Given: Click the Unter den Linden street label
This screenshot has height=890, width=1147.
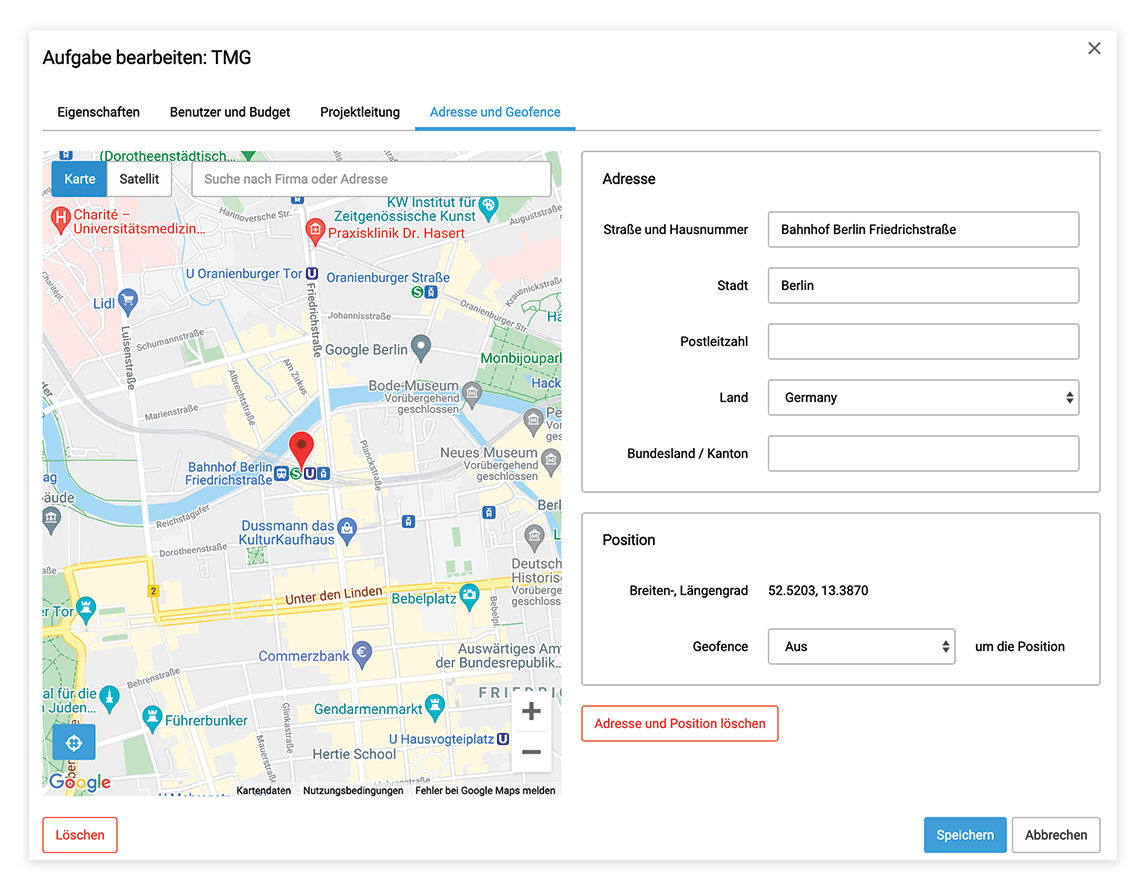Looking at the screenshot, I should (x=334, y=595).
